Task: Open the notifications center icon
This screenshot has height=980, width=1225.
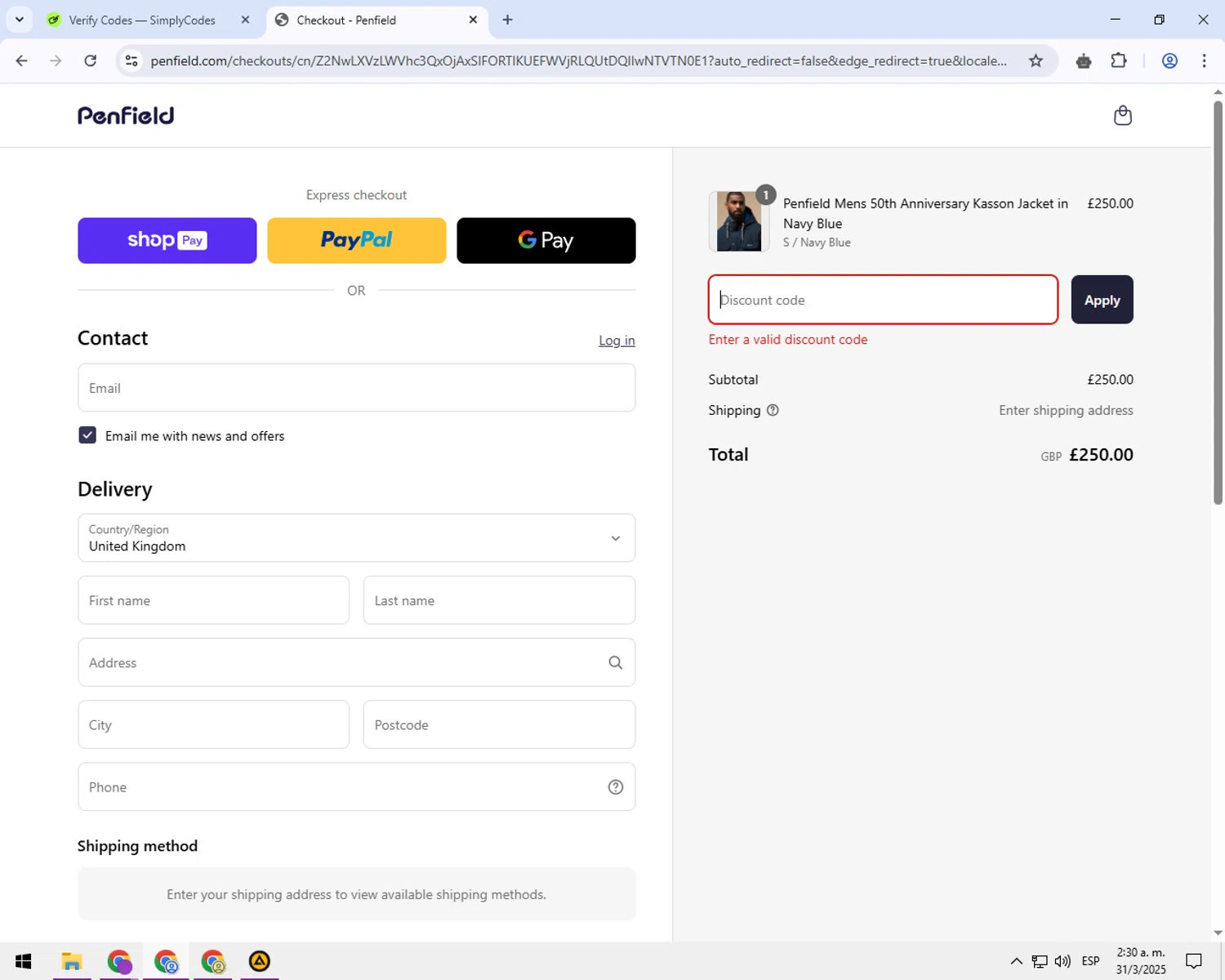Action: click(x=1194, y=961)
